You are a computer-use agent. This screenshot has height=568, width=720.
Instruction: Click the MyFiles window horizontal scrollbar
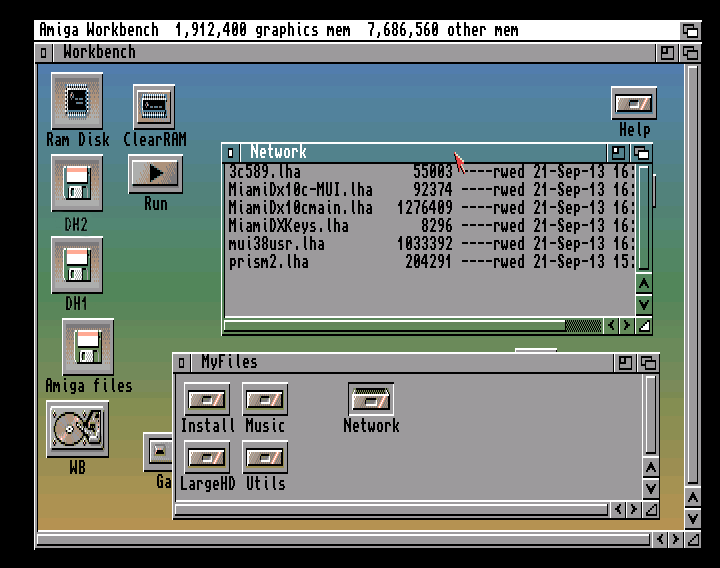pos(391,510)
